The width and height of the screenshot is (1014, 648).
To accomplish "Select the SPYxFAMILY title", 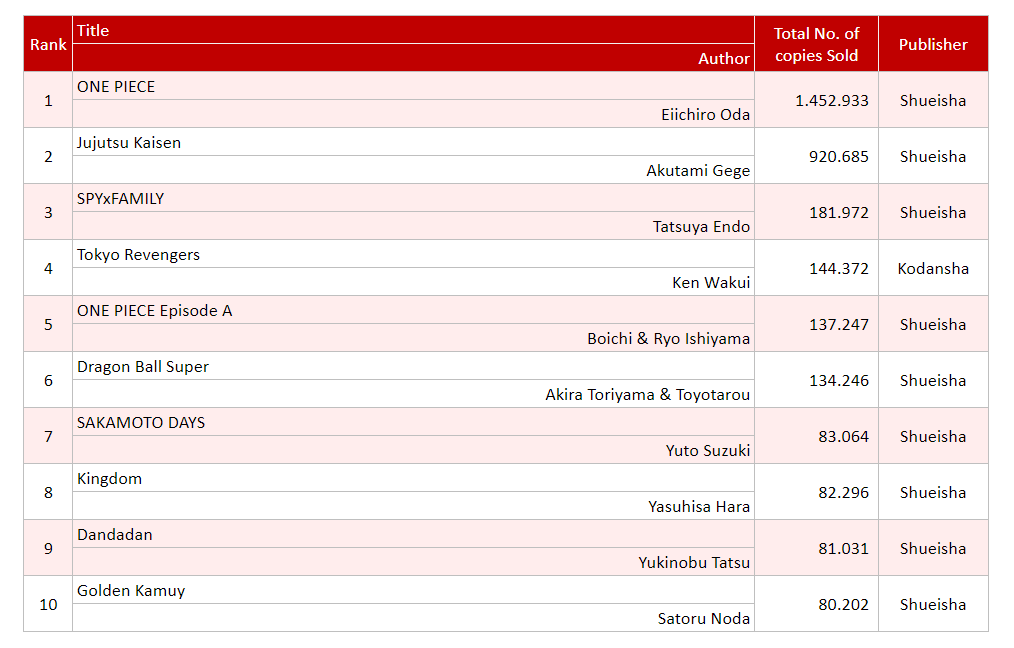I will 120,199.
